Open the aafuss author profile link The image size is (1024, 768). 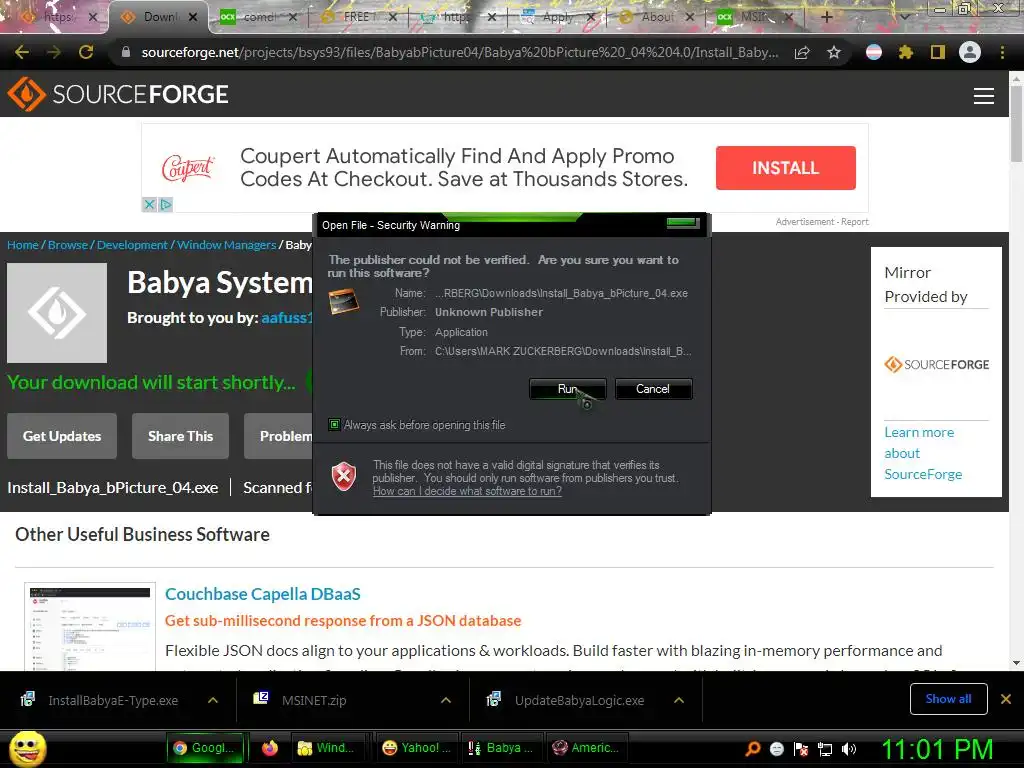pyautogui.click(x=287, y=318)
